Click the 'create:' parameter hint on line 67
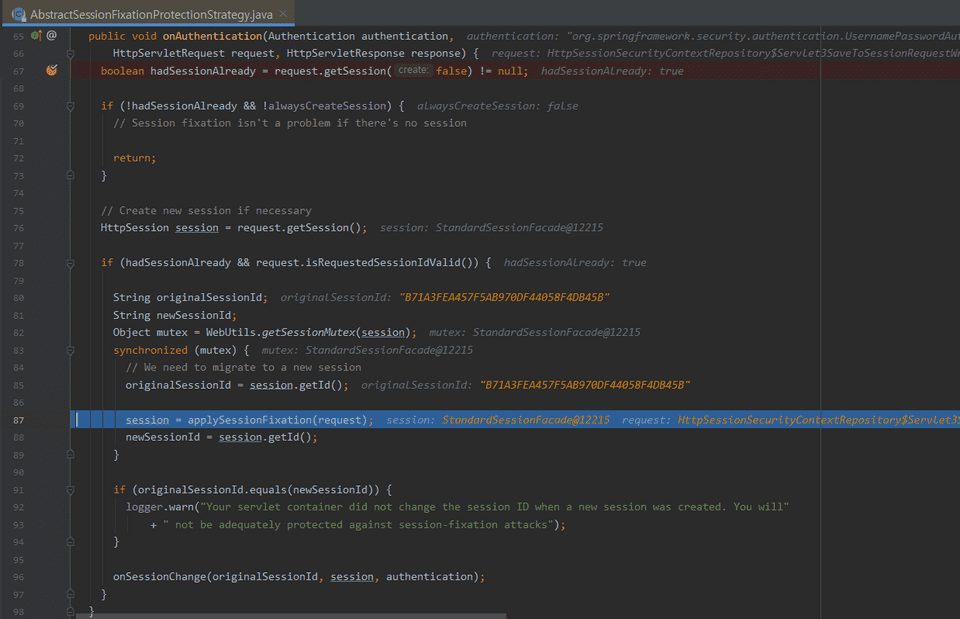 [x=413, y=71]
